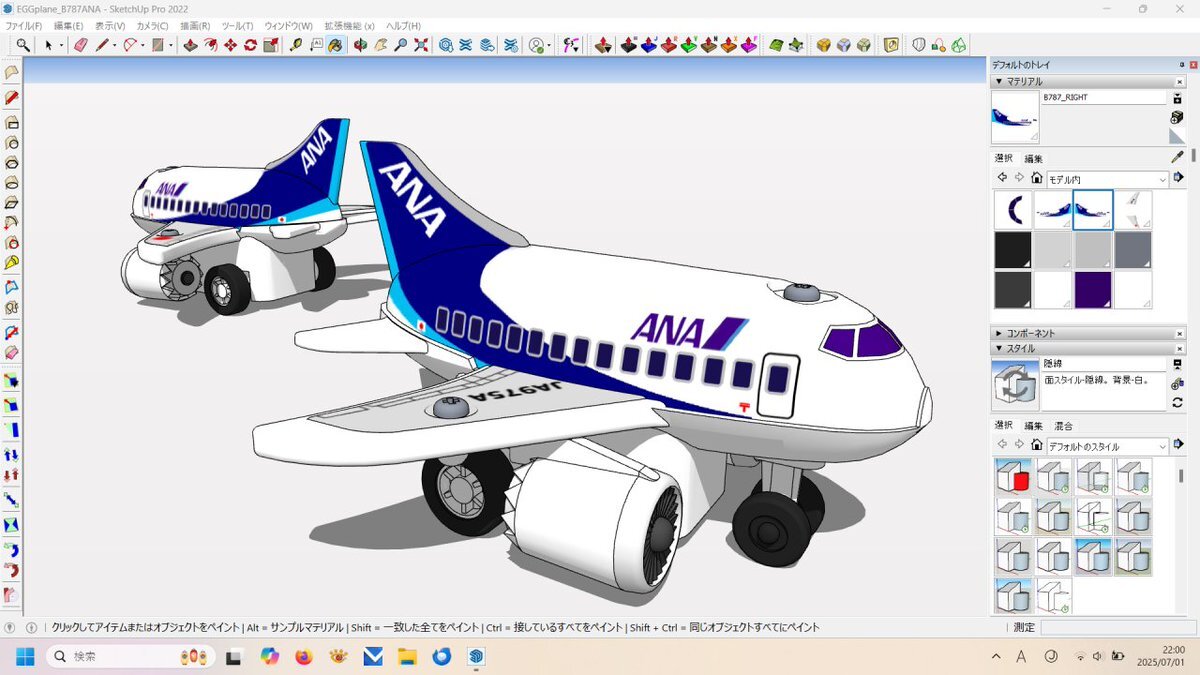
Task: Select the Move tool with red arrows
Action: tap(230, 45)
